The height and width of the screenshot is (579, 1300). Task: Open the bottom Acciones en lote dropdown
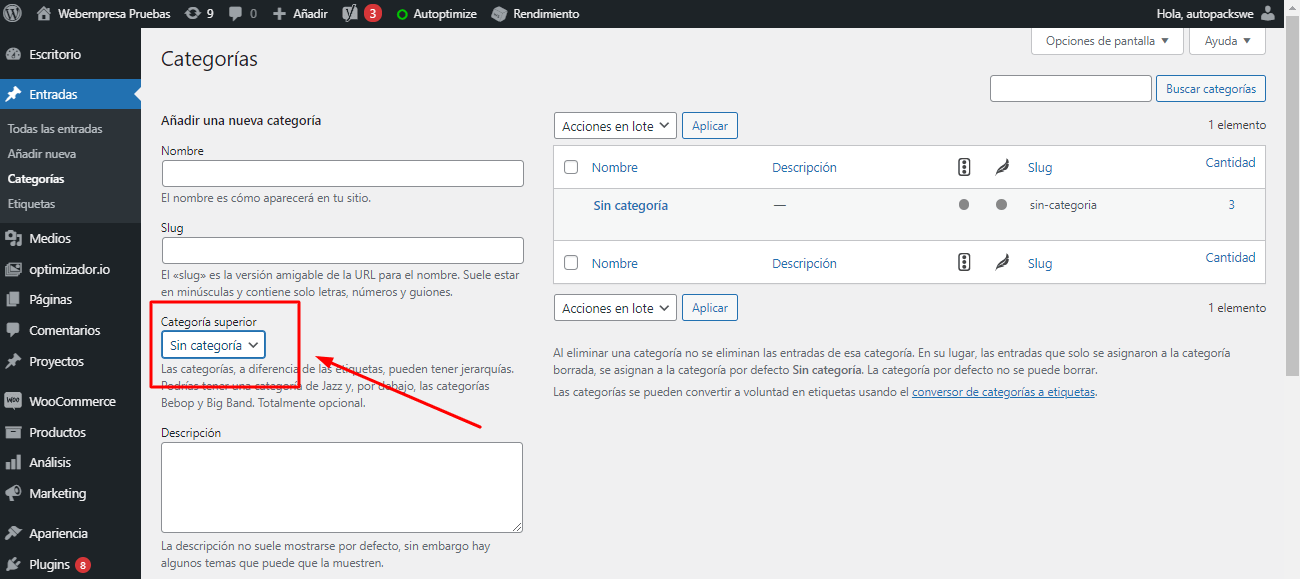tap(615, 308)
